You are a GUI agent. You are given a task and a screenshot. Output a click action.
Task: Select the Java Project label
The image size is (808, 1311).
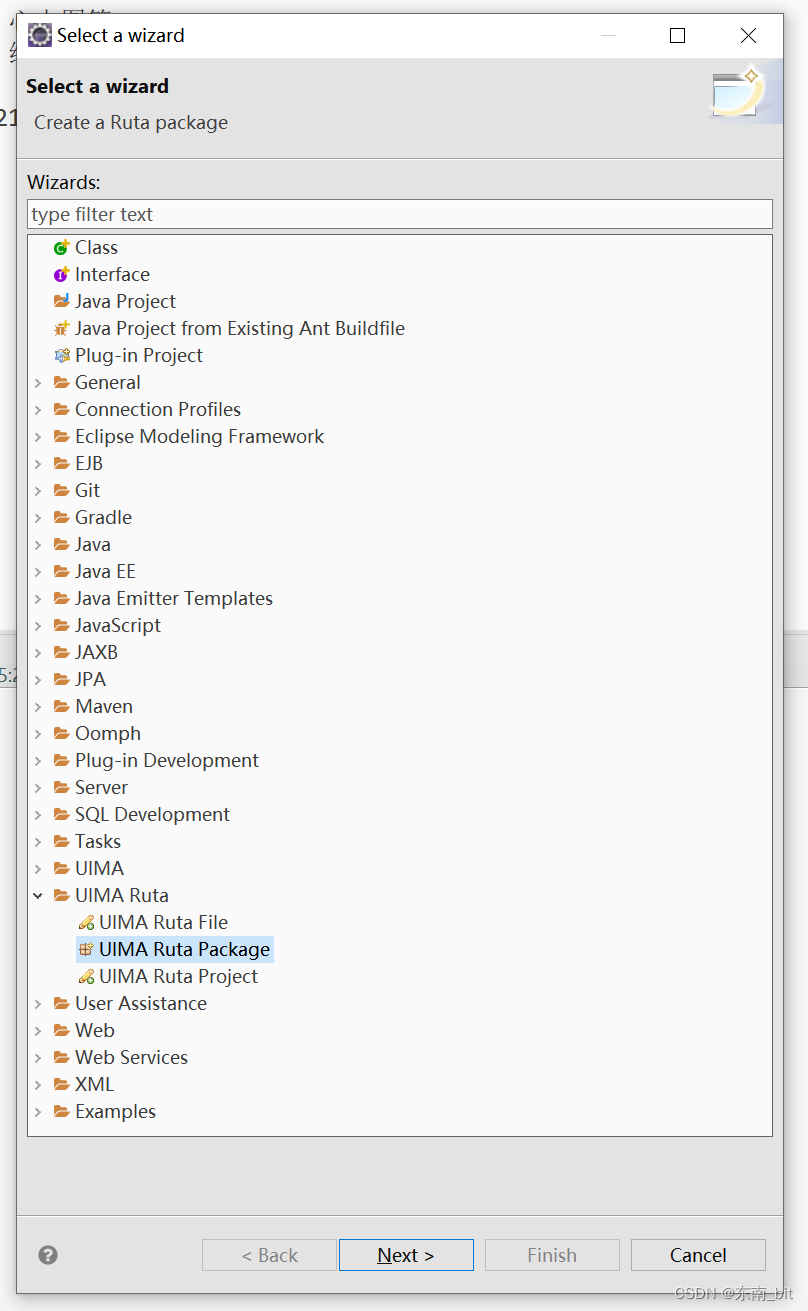(125, 301)
